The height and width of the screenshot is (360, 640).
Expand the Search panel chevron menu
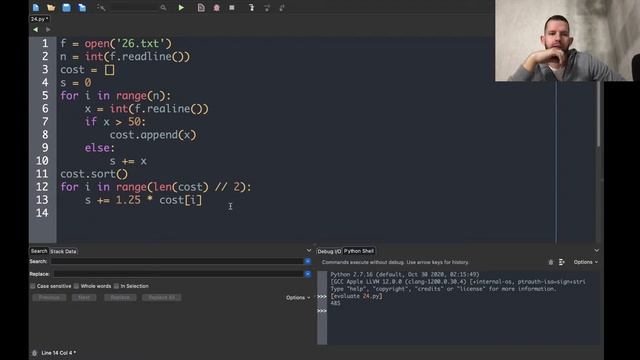point(309,251)
